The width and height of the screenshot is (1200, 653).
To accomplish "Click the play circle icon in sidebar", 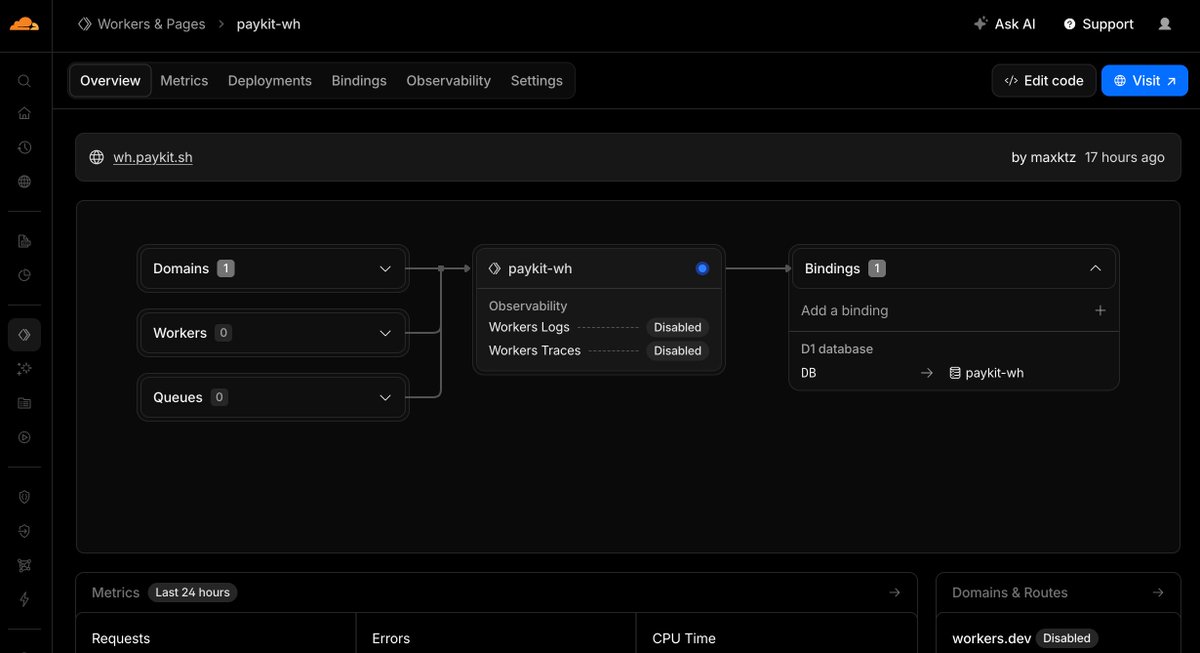I will 24,437.
